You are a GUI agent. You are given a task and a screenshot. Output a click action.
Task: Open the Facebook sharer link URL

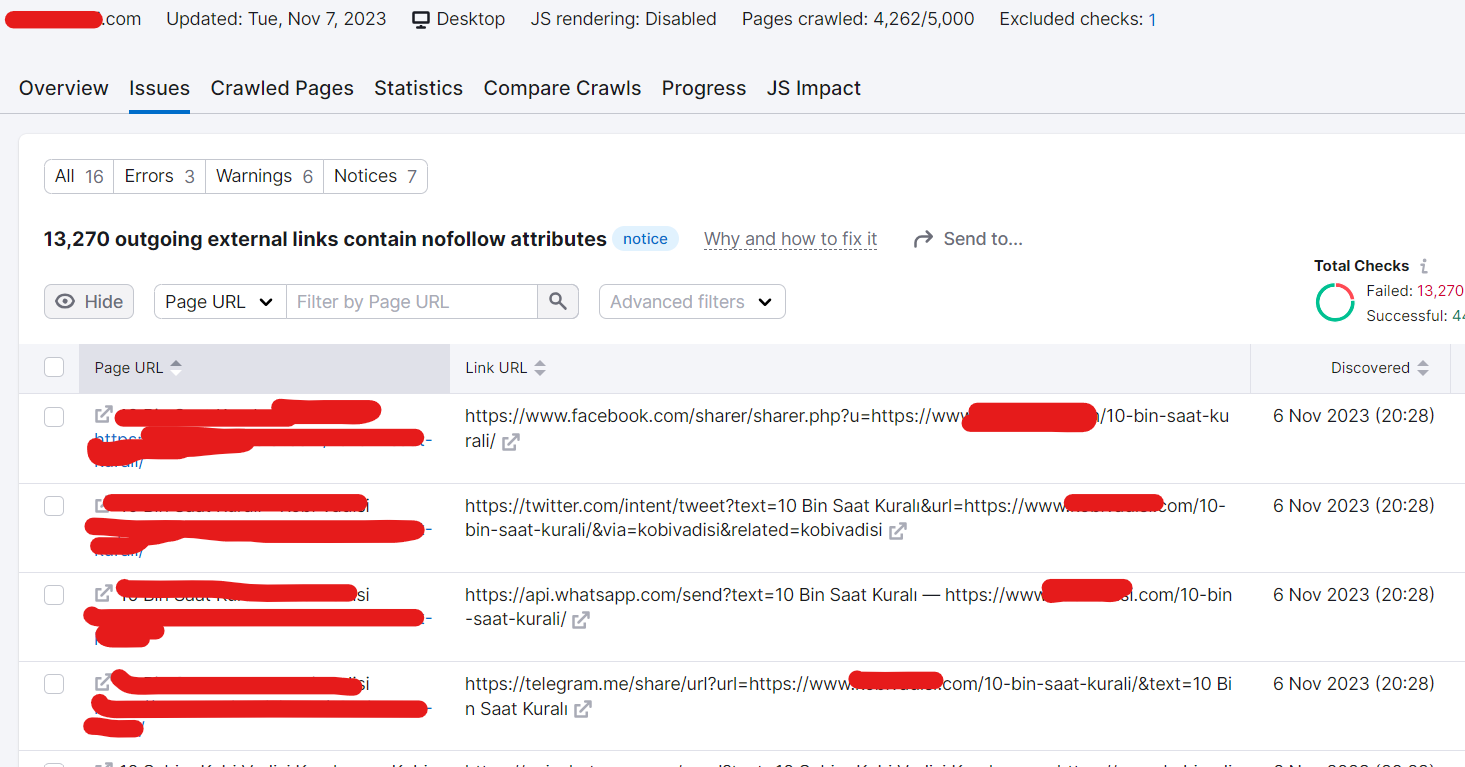coord(847,428)
